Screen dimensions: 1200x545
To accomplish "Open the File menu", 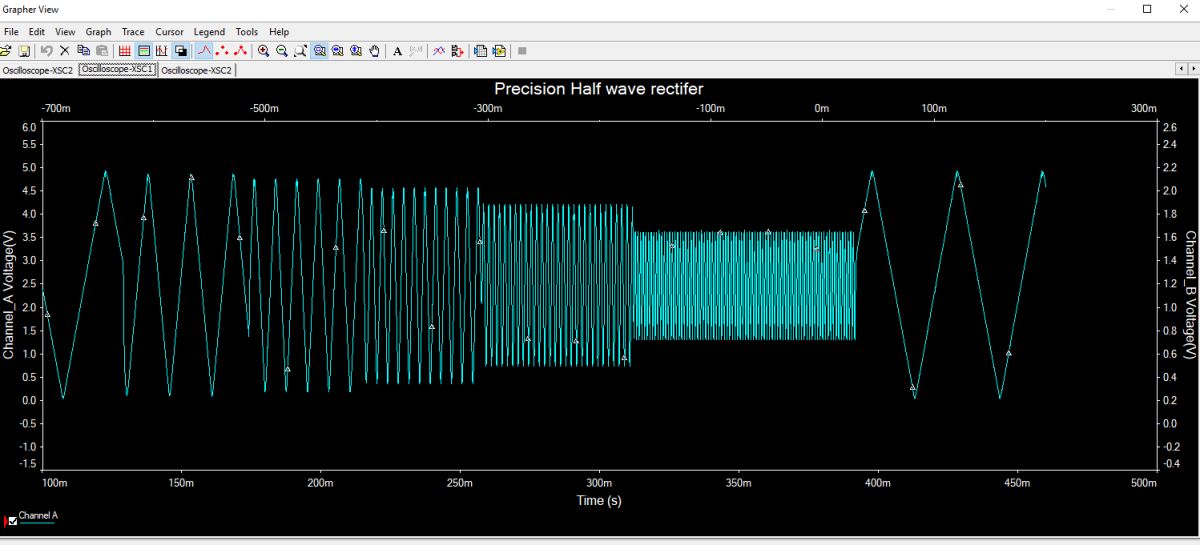I will [11, 32].
